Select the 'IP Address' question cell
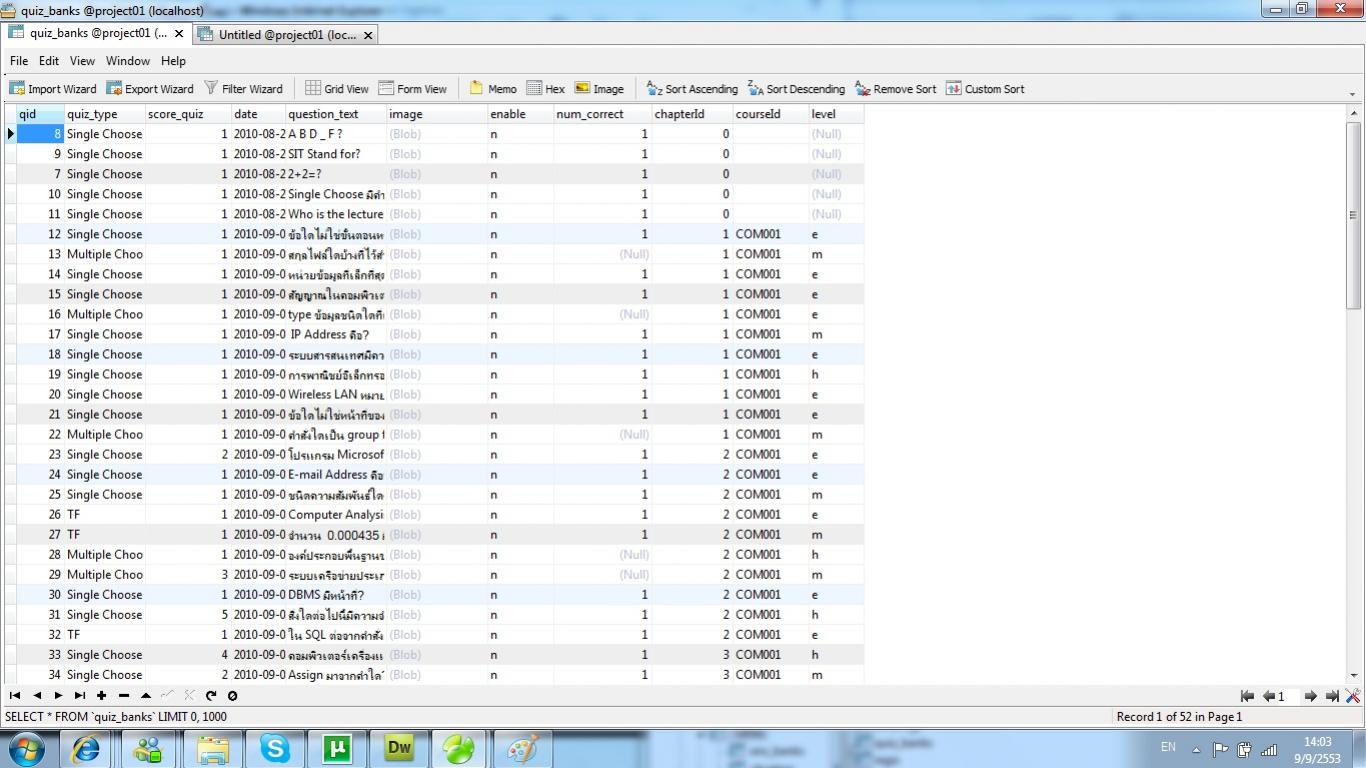Image resolution: width=1366 pixels, height=768 pixels. (x=336, y=334)
